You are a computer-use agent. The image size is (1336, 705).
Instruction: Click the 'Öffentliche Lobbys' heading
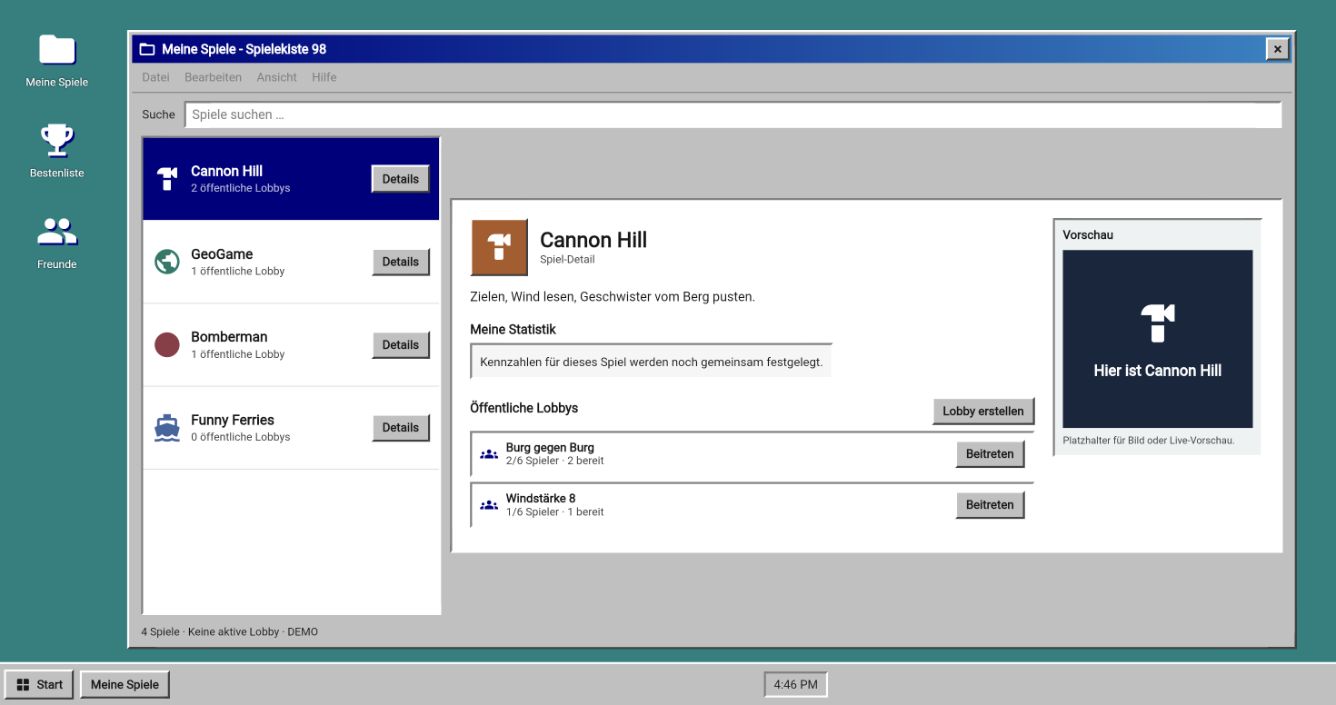tap(524, 408)
